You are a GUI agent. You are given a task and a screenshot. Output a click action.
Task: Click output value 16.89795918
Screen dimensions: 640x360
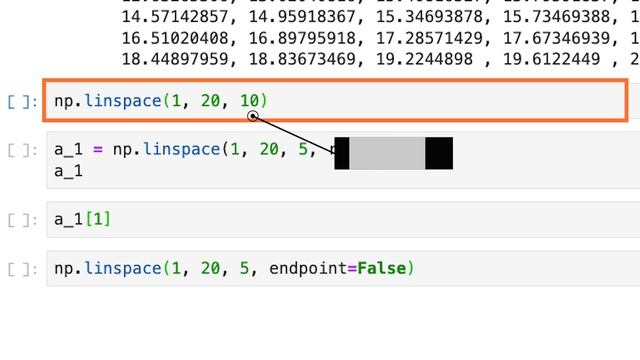point(302,38)
